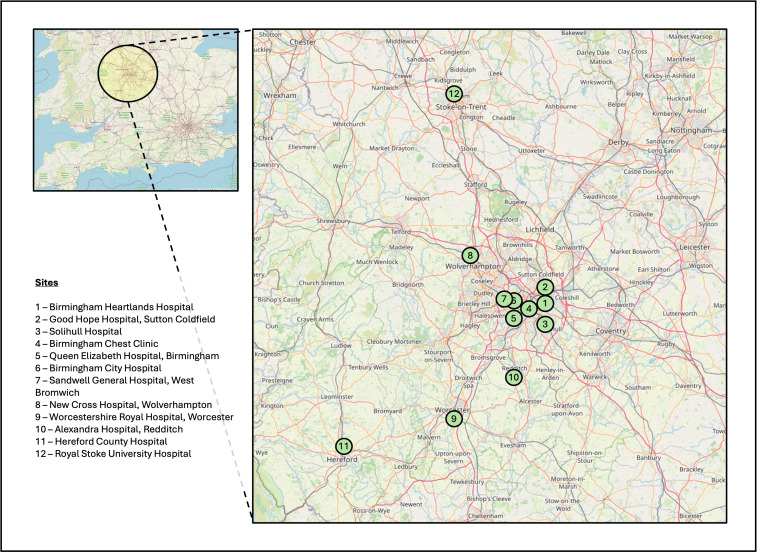Click marker 3 for Solihull Hospital
757x552 pixels.
[x=544, y=324]
